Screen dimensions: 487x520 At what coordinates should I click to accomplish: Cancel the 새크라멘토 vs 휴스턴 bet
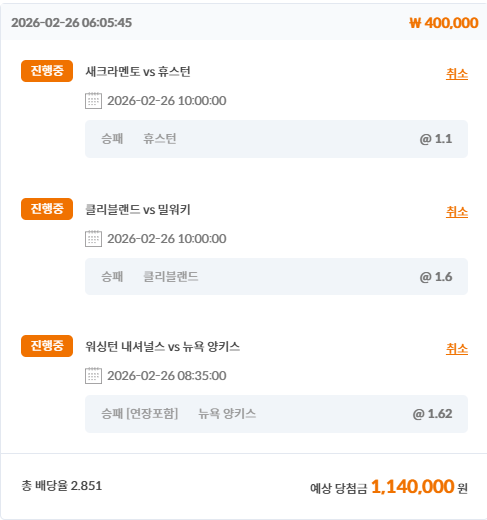457,74
